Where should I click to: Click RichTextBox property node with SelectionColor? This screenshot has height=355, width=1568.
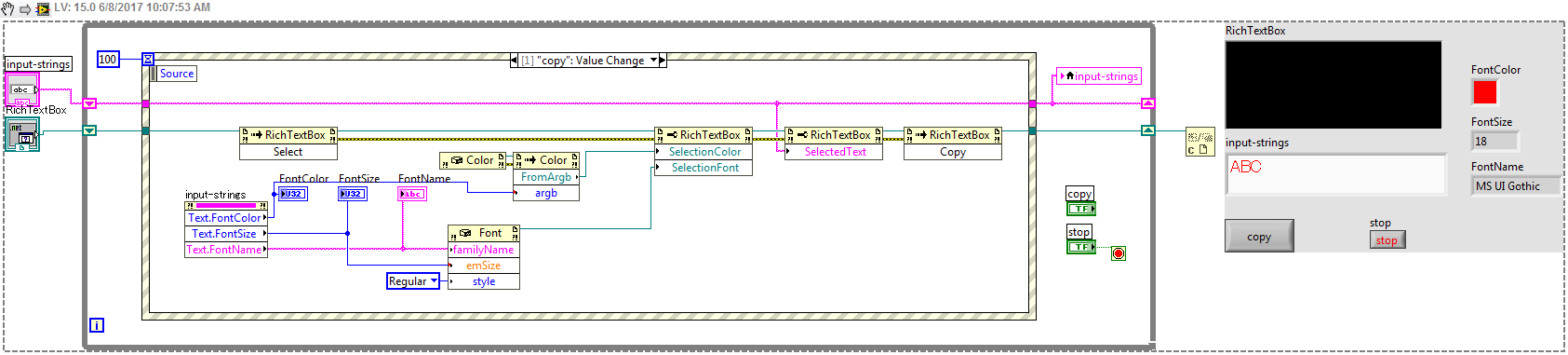[704, 135]
